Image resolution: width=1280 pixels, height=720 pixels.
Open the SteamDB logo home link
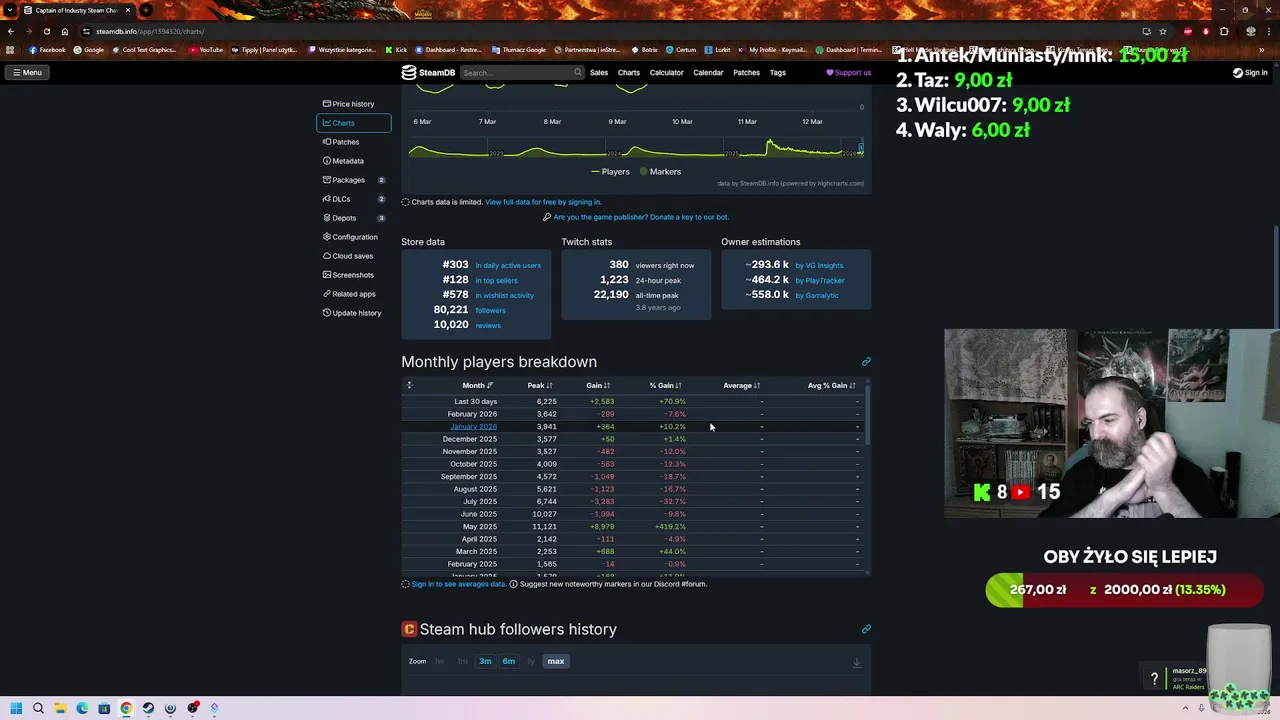428,72
